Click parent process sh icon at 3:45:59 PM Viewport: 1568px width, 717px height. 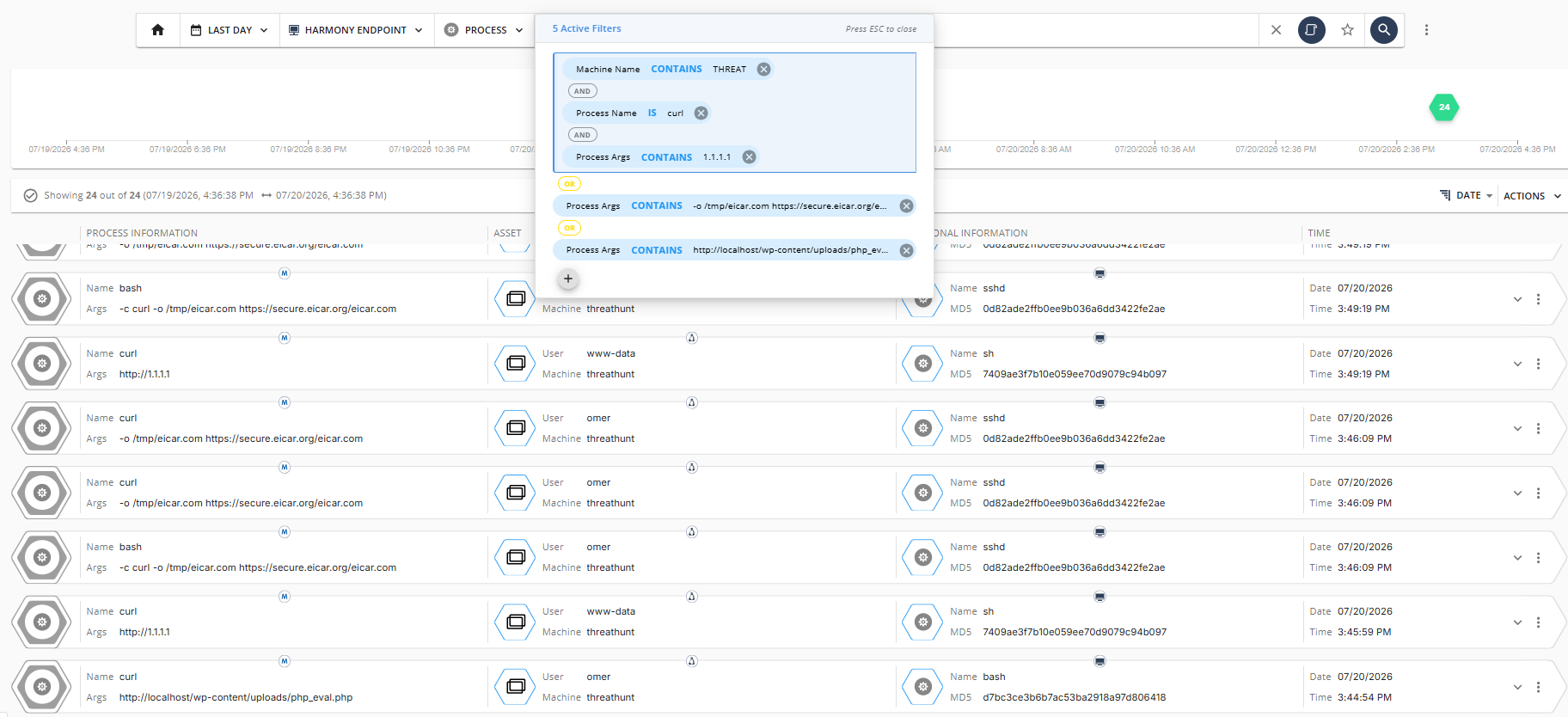point(923,622)
